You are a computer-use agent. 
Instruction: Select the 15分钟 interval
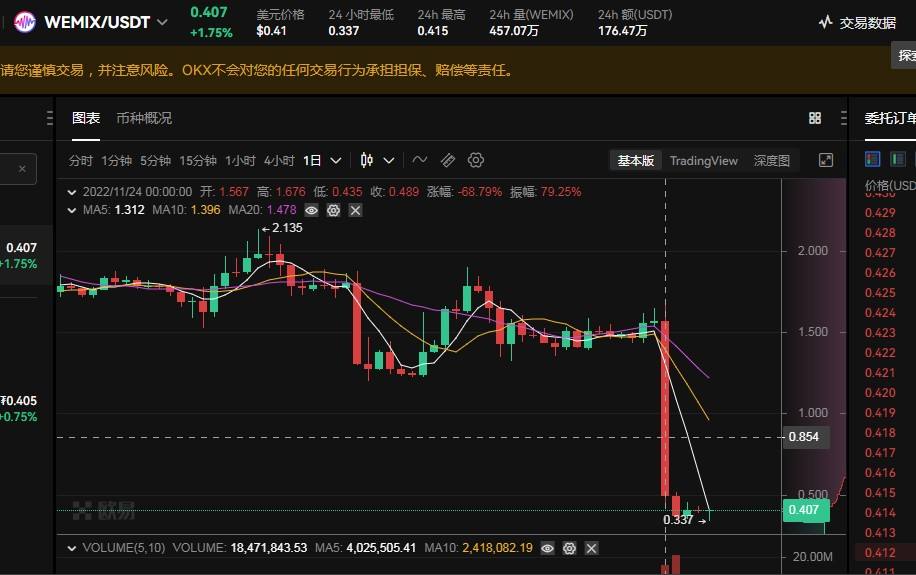coord(197,161)
